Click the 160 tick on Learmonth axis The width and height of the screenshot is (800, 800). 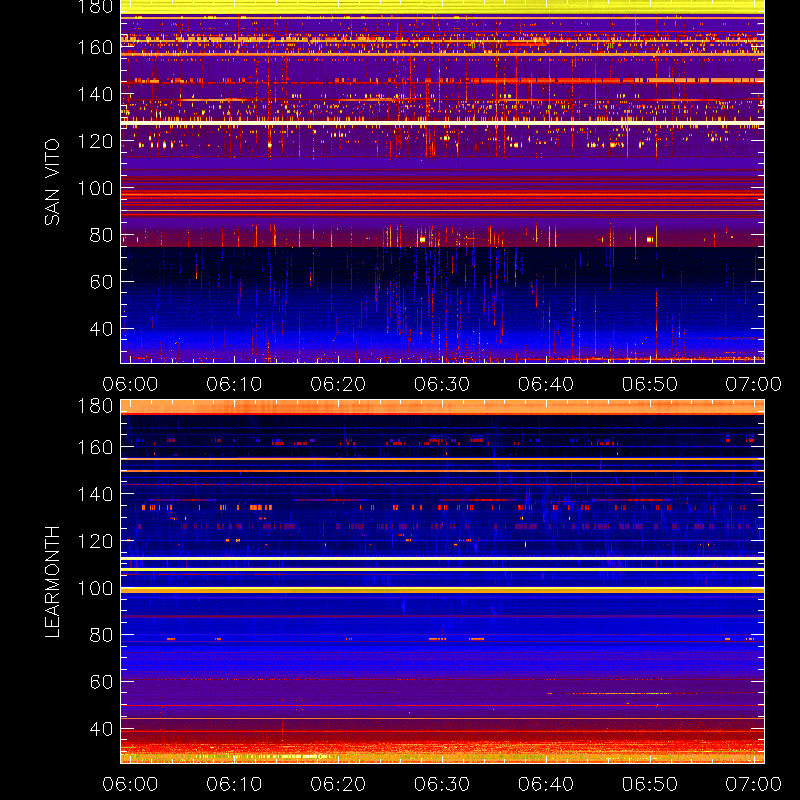(x=95, y=447)
